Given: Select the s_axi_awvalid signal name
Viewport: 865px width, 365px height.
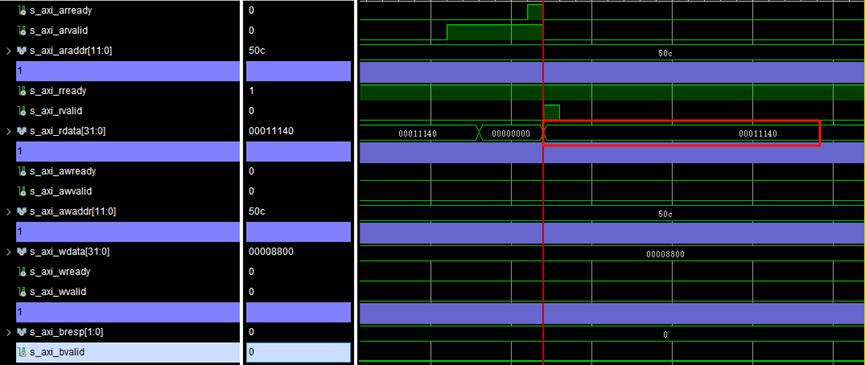Looking at the screenshot, I should click(61, 191).
